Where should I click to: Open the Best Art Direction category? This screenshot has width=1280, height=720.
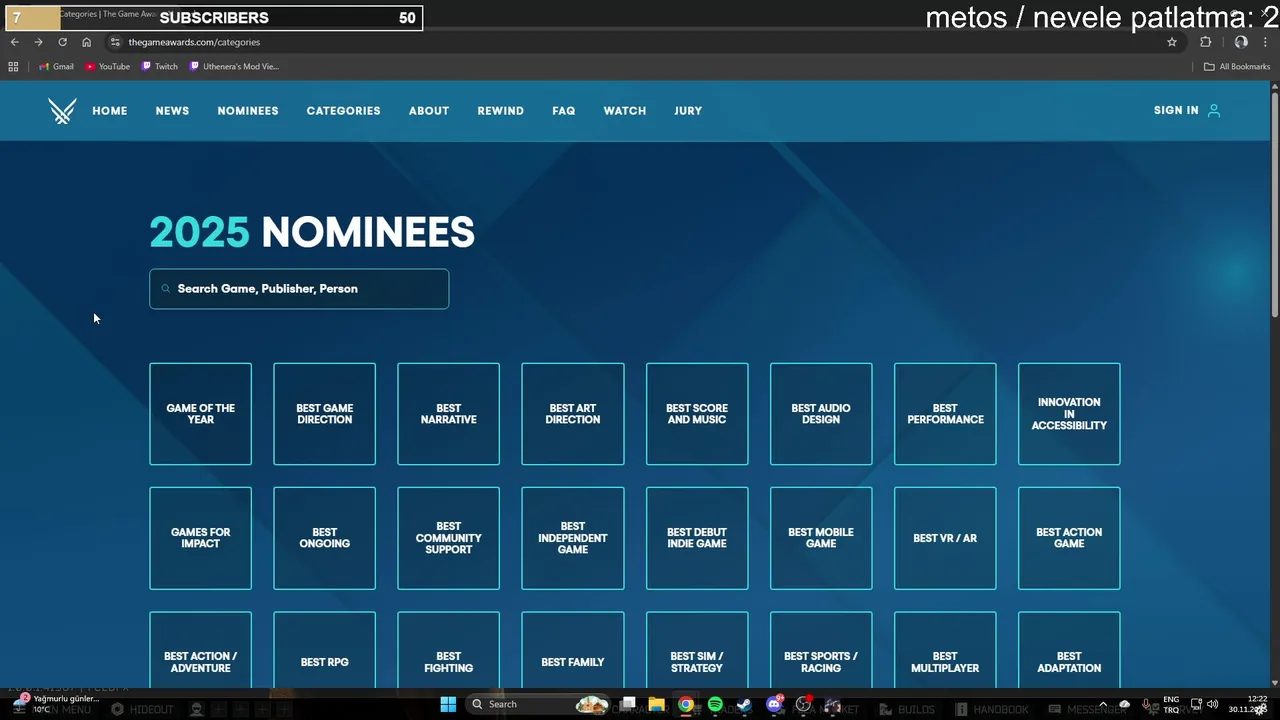[573, 414]
